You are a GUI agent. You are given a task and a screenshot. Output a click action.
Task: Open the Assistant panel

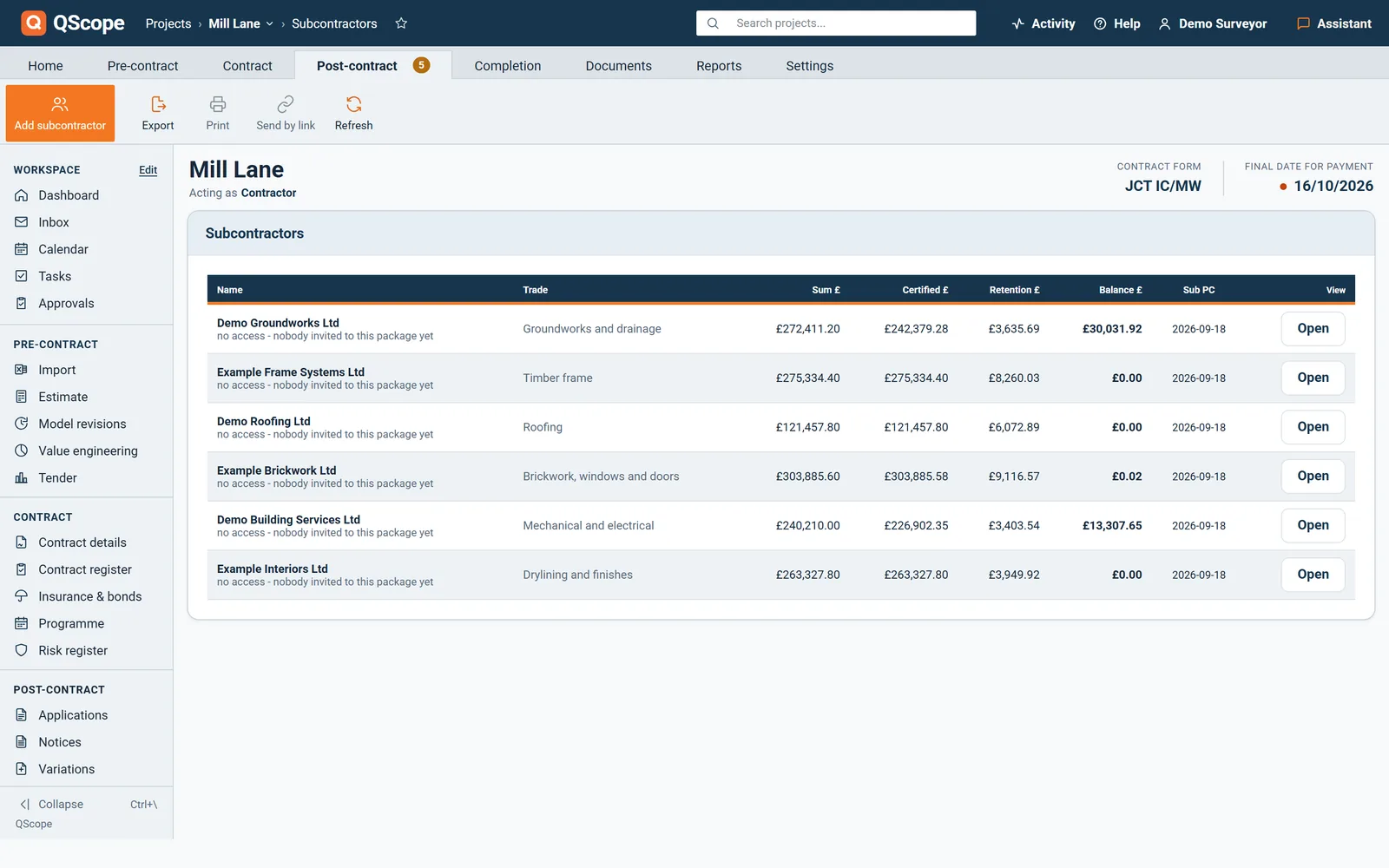1334,23
